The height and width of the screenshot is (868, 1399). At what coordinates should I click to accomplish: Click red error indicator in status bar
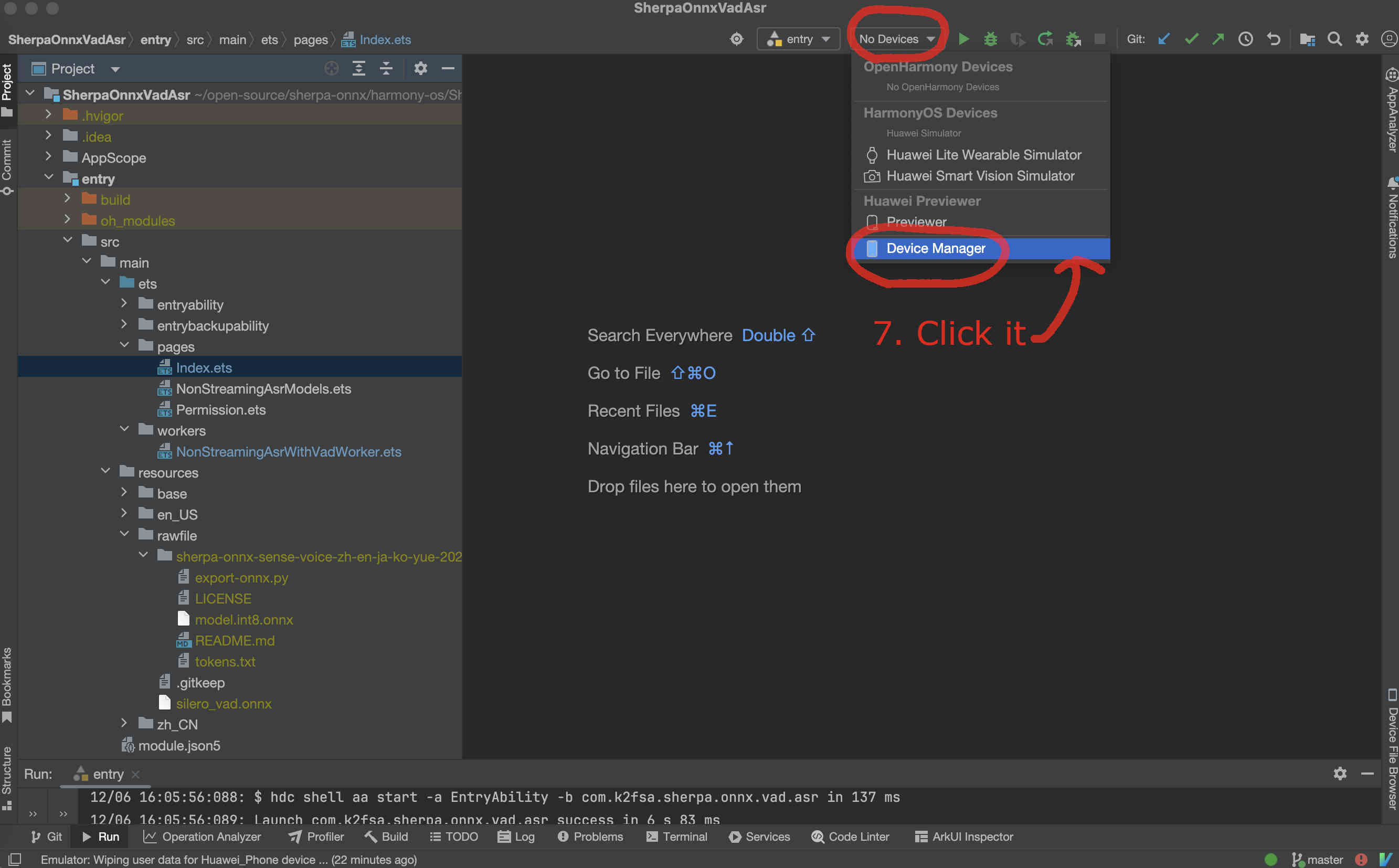1361,859
